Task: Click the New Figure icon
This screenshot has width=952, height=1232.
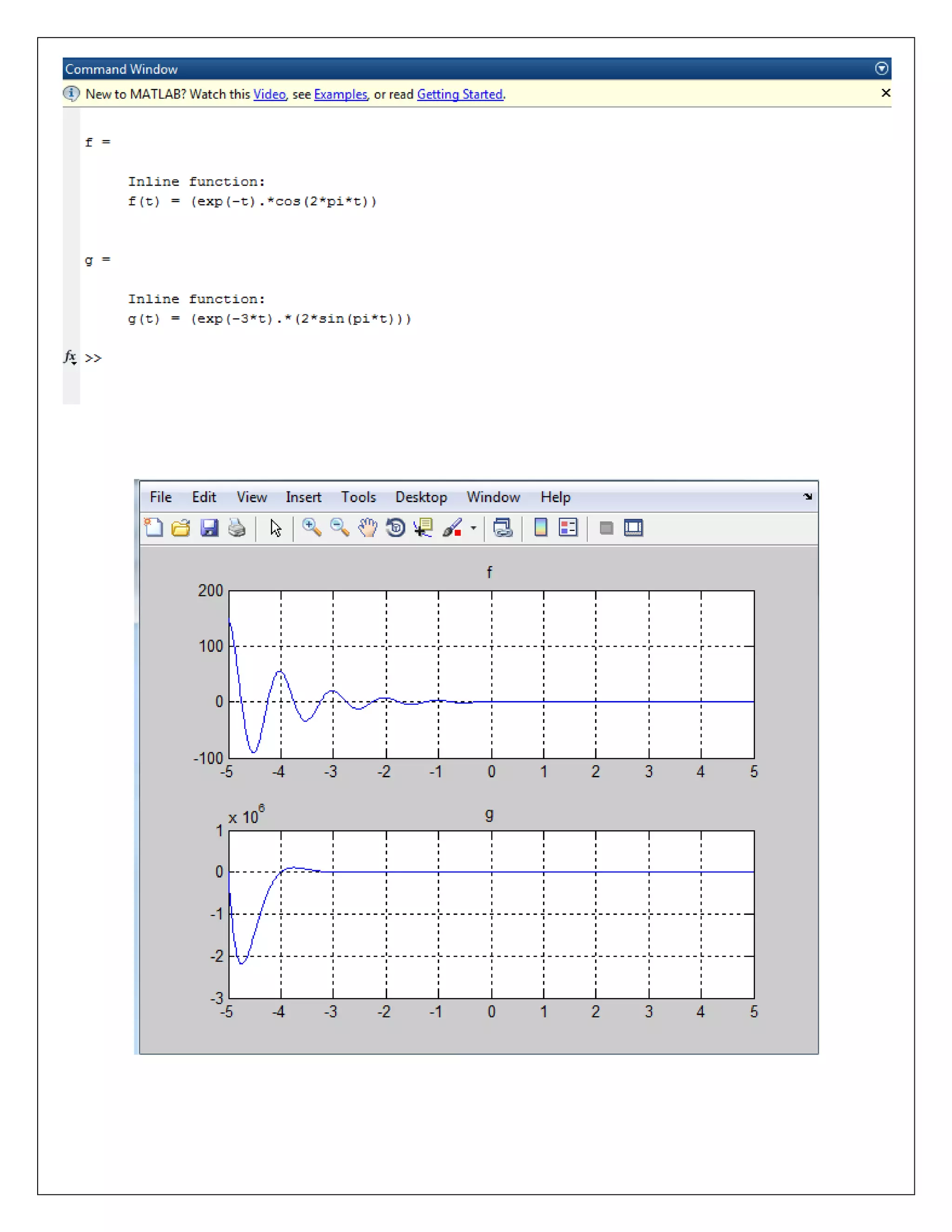Action: (153, 528)
